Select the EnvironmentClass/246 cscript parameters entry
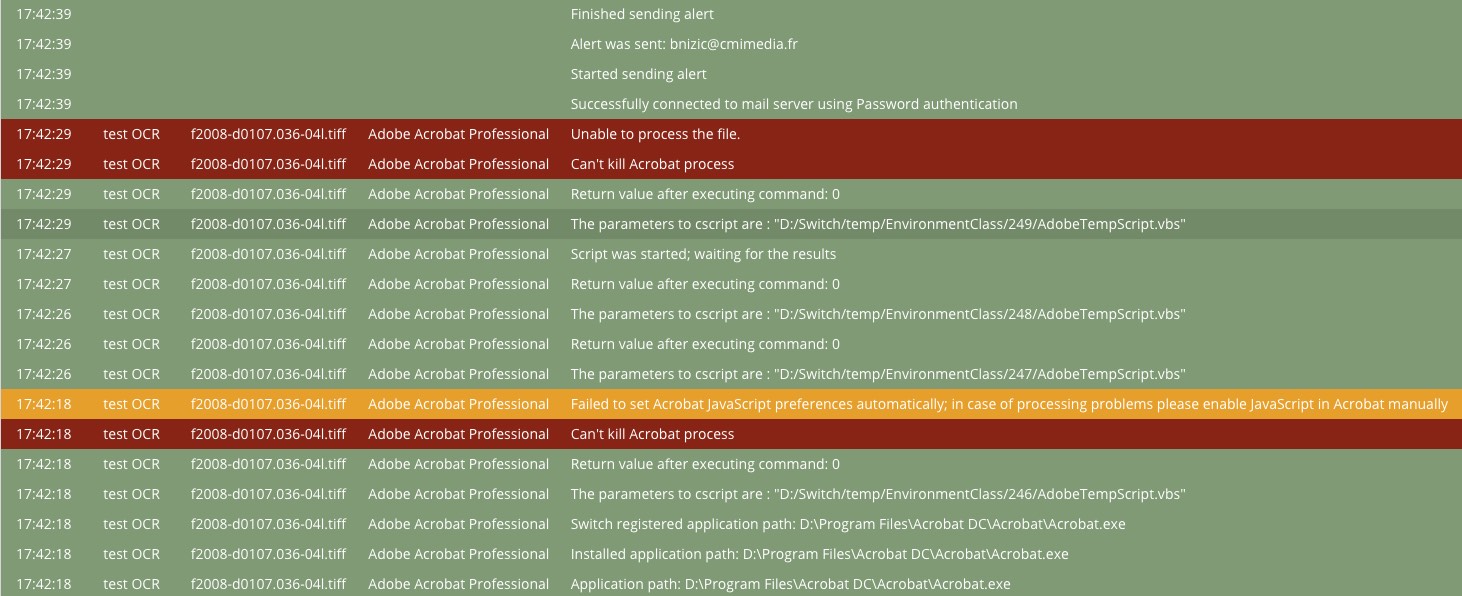The height and width of the screenshot is (596, 1462). click(877, 494)
